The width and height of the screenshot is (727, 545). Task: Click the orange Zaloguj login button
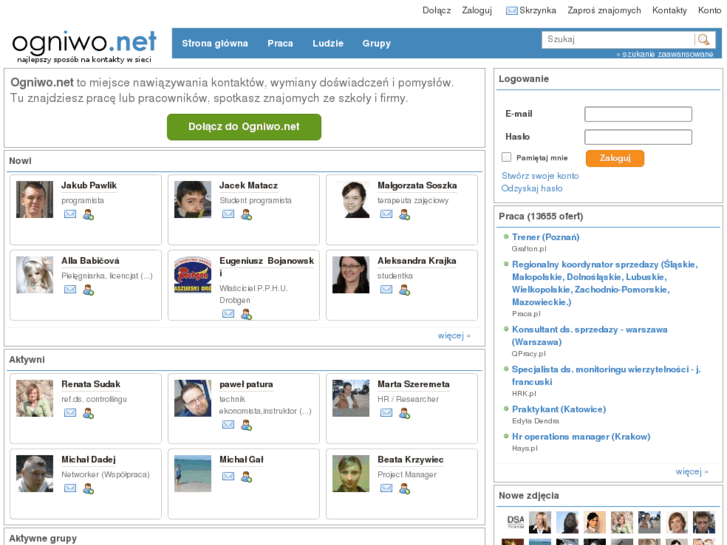click(615, 158)
